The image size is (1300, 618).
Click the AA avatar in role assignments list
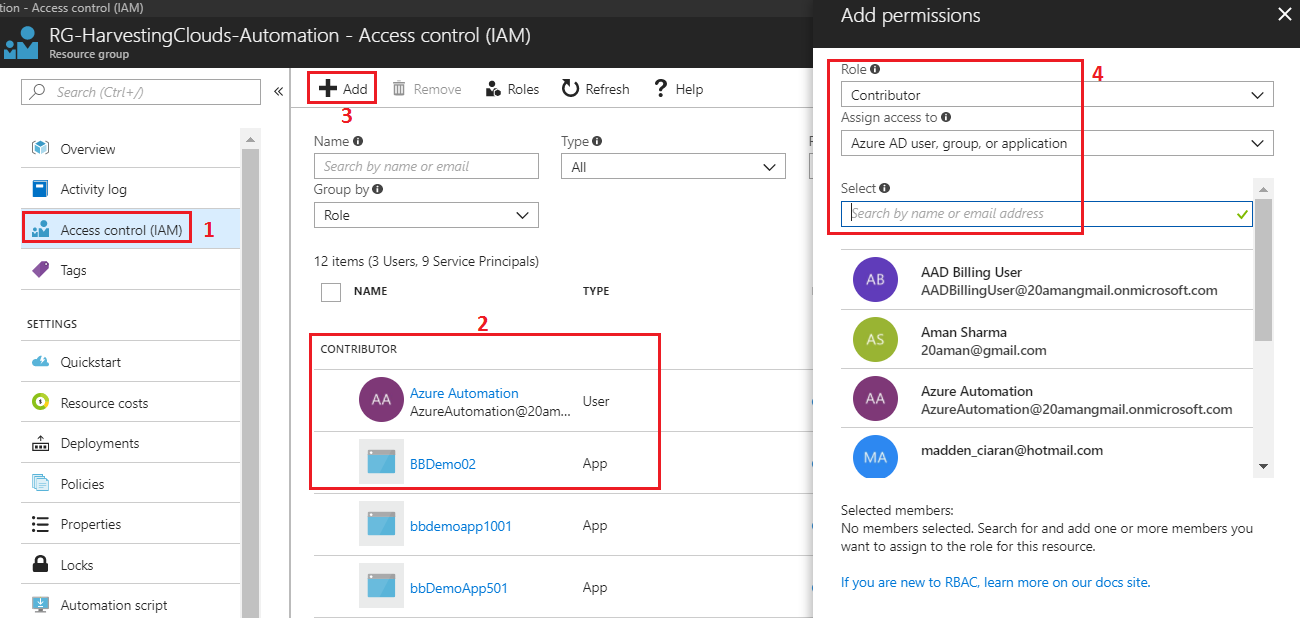(381, 400)
